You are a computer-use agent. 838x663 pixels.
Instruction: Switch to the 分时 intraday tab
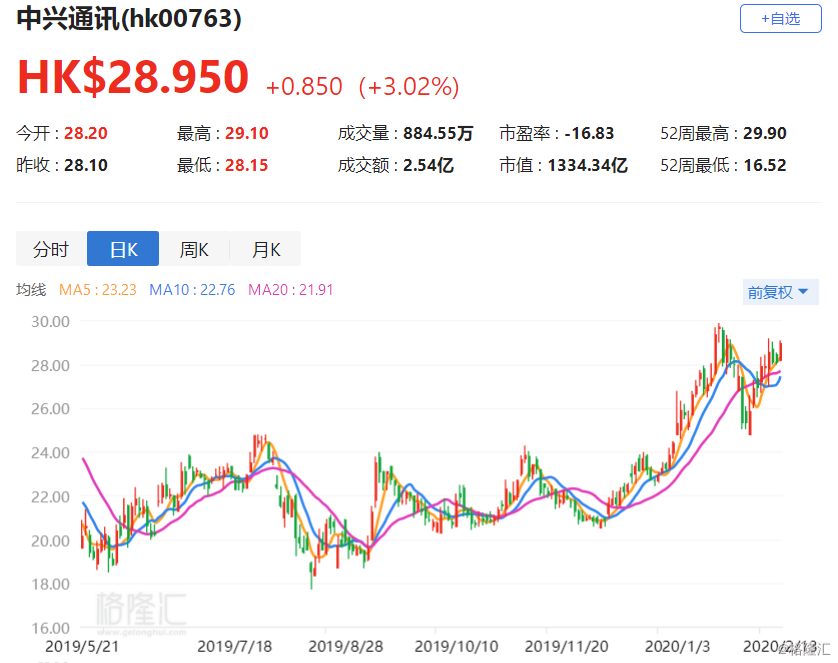click(51, 249)
